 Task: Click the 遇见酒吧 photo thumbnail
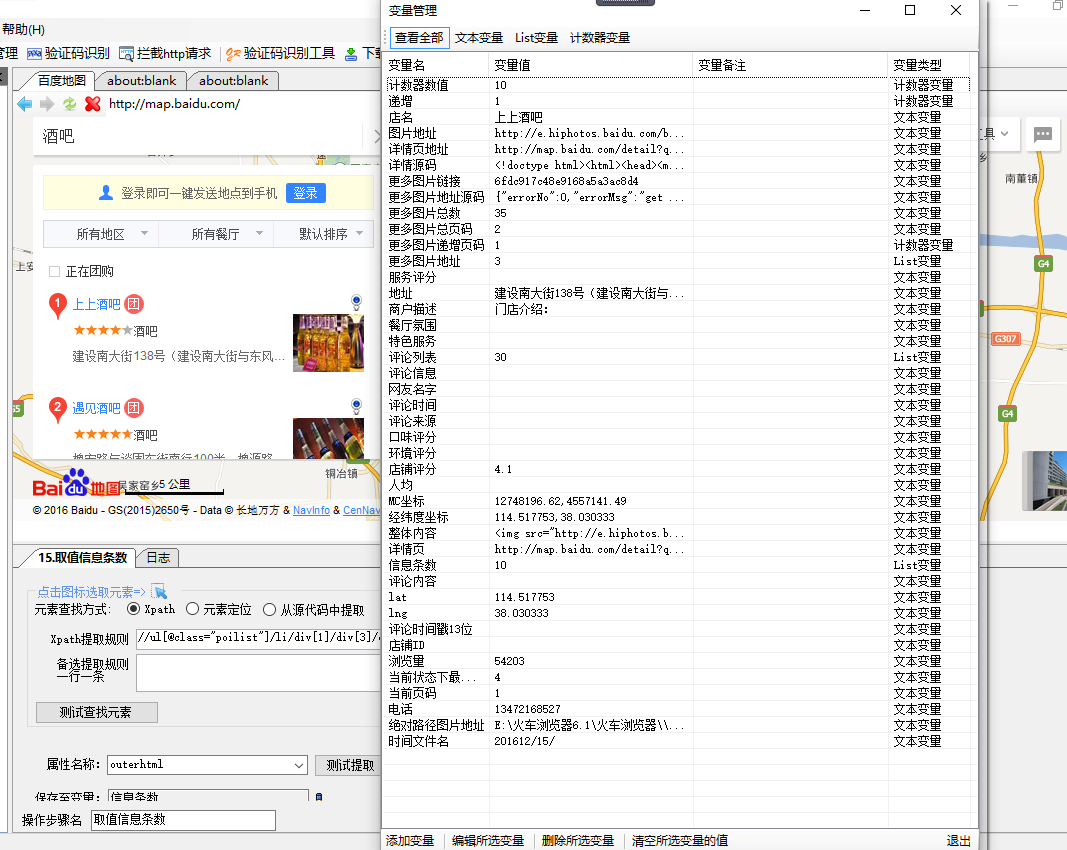coord(329,438)
